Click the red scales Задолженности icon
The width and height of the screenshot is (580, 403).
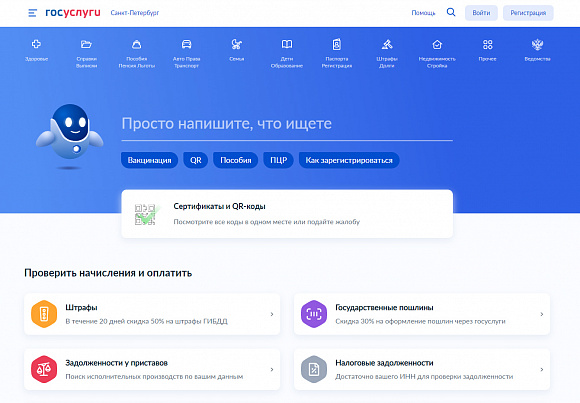pos(44,369)
